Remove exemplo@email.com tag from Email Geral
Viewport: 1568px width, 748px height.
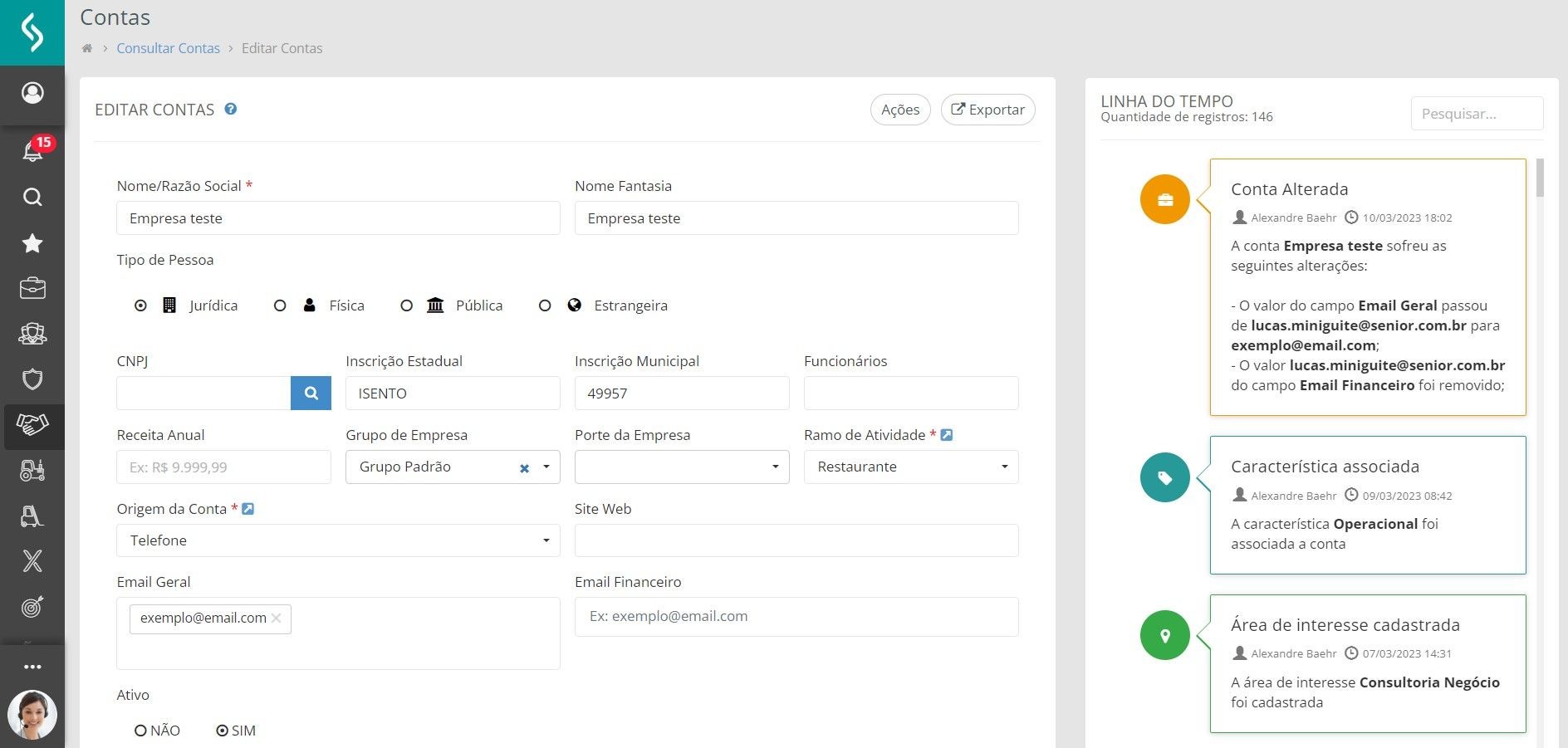277,618
